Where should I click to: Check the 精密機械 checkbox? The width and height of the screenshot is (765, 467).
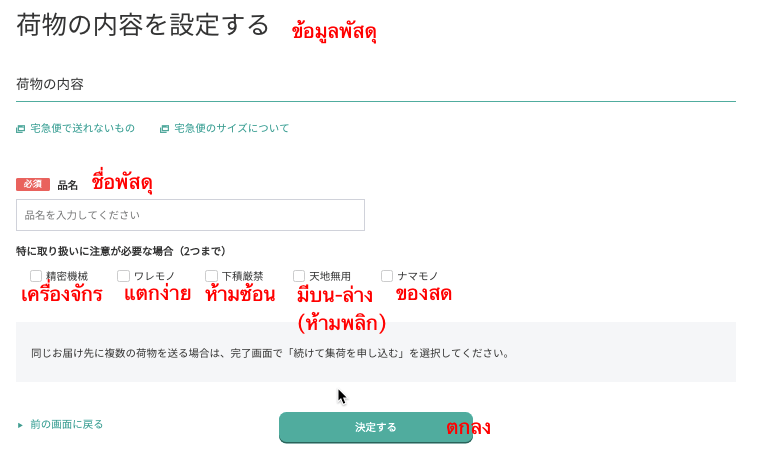[36, 276]
